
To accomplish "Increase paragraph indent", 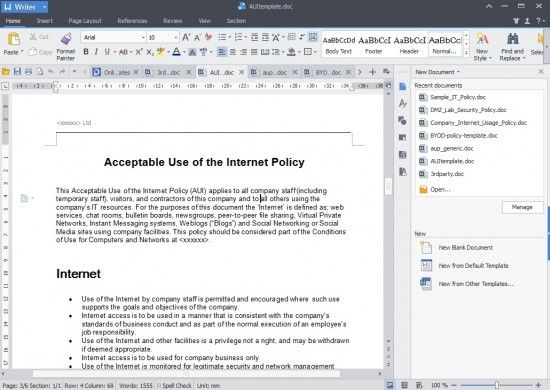I will tap(266, 37).
